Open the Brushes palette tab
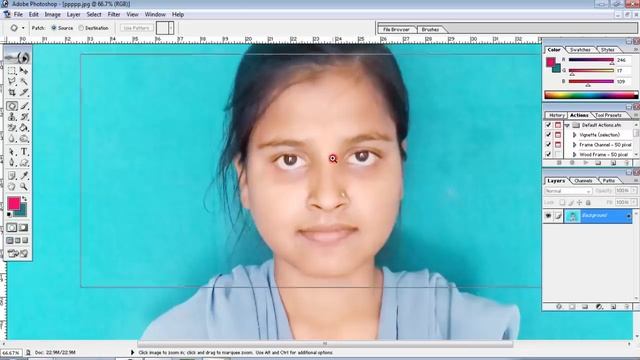 pyautogui.click(x=430, y=29)
